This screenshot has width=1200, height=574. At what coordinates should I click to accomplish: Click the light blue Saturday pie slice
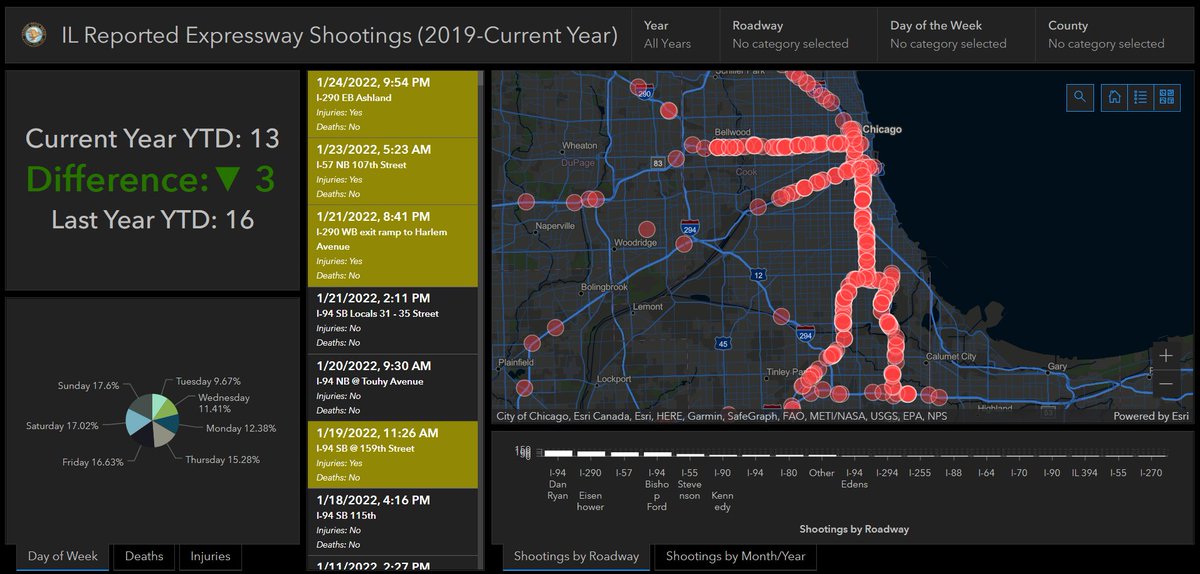135,424
